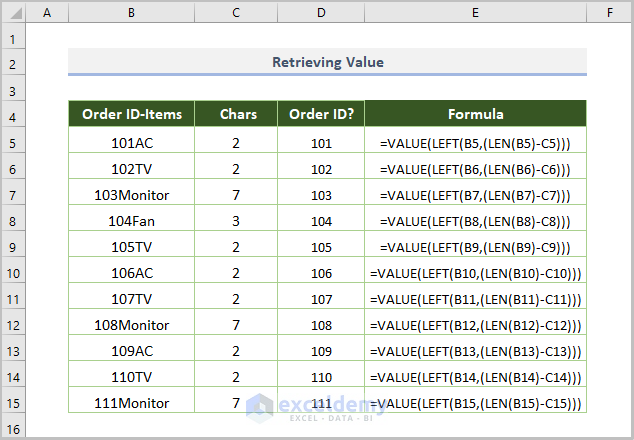
Task: Click the Select All corner triangle
Action: tap(14, 13)
